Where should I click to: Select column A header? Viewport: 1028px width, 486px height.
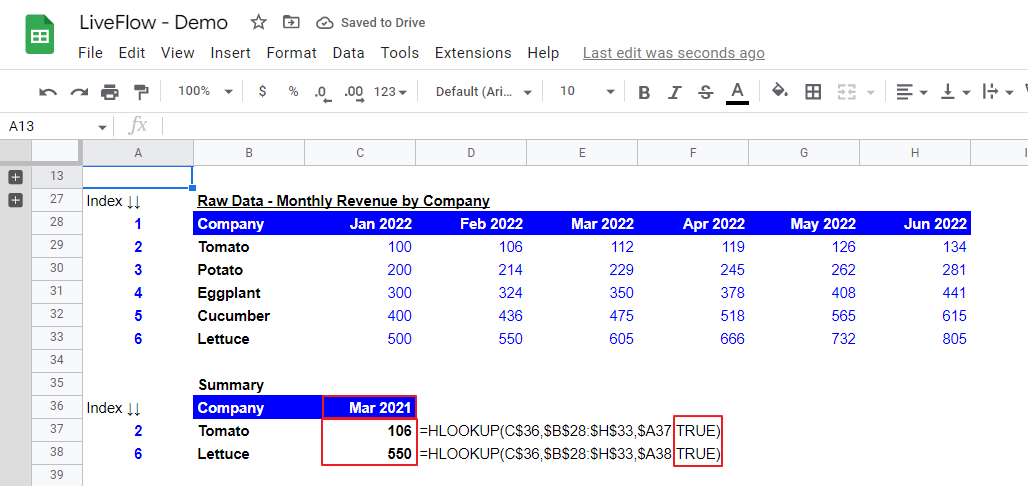(138, 153)
